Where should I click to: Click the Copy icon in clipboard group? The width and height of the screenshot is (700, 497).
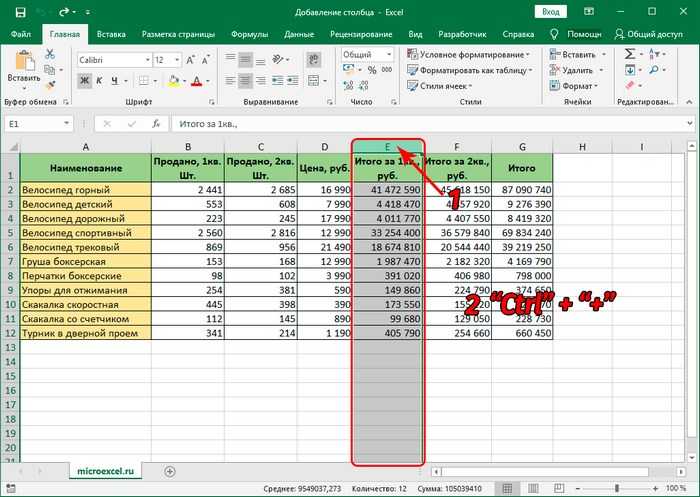50,70
